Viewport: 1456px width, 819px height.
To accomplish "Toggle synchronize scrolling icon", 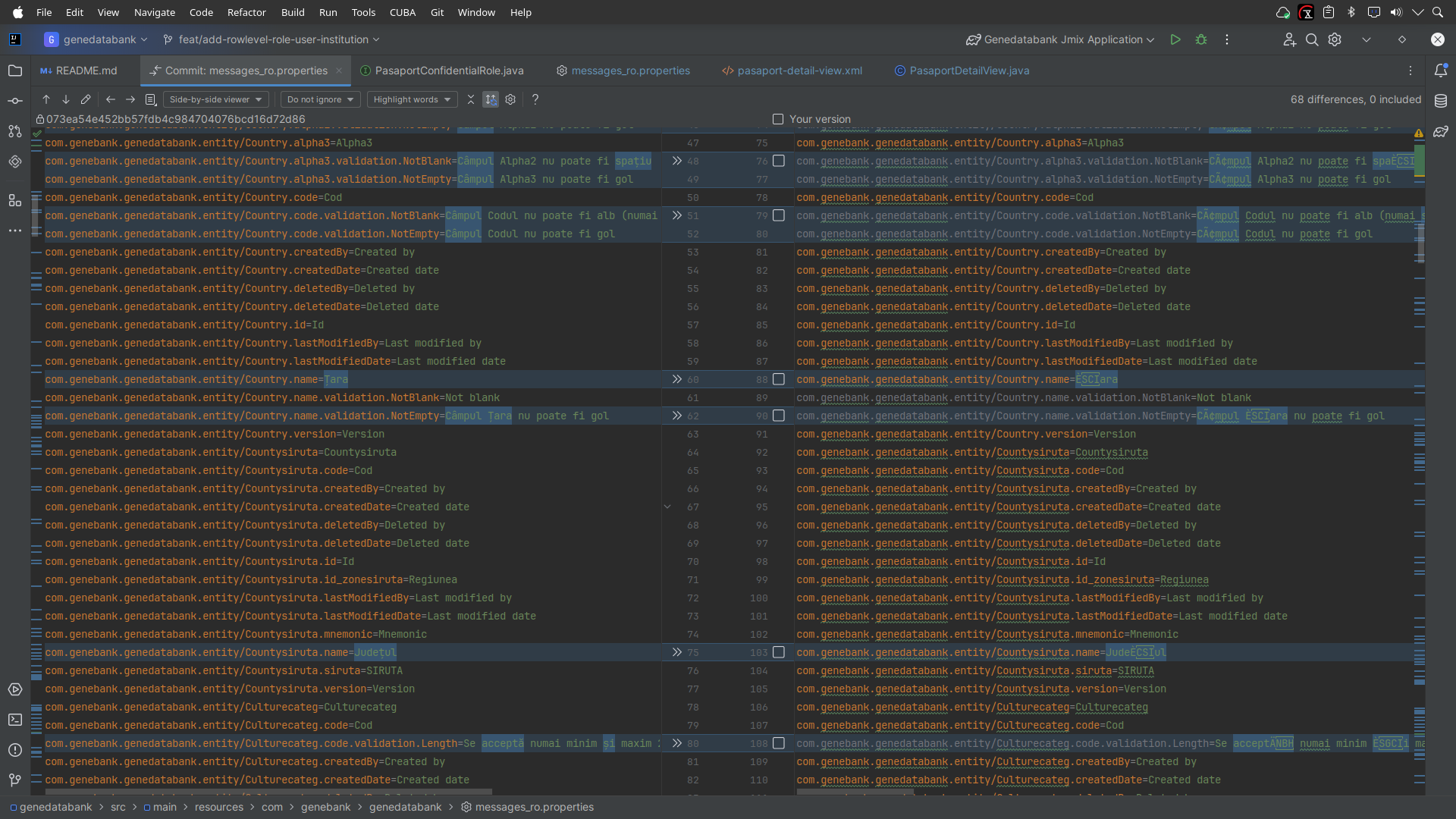I will (x=491, y=99).
